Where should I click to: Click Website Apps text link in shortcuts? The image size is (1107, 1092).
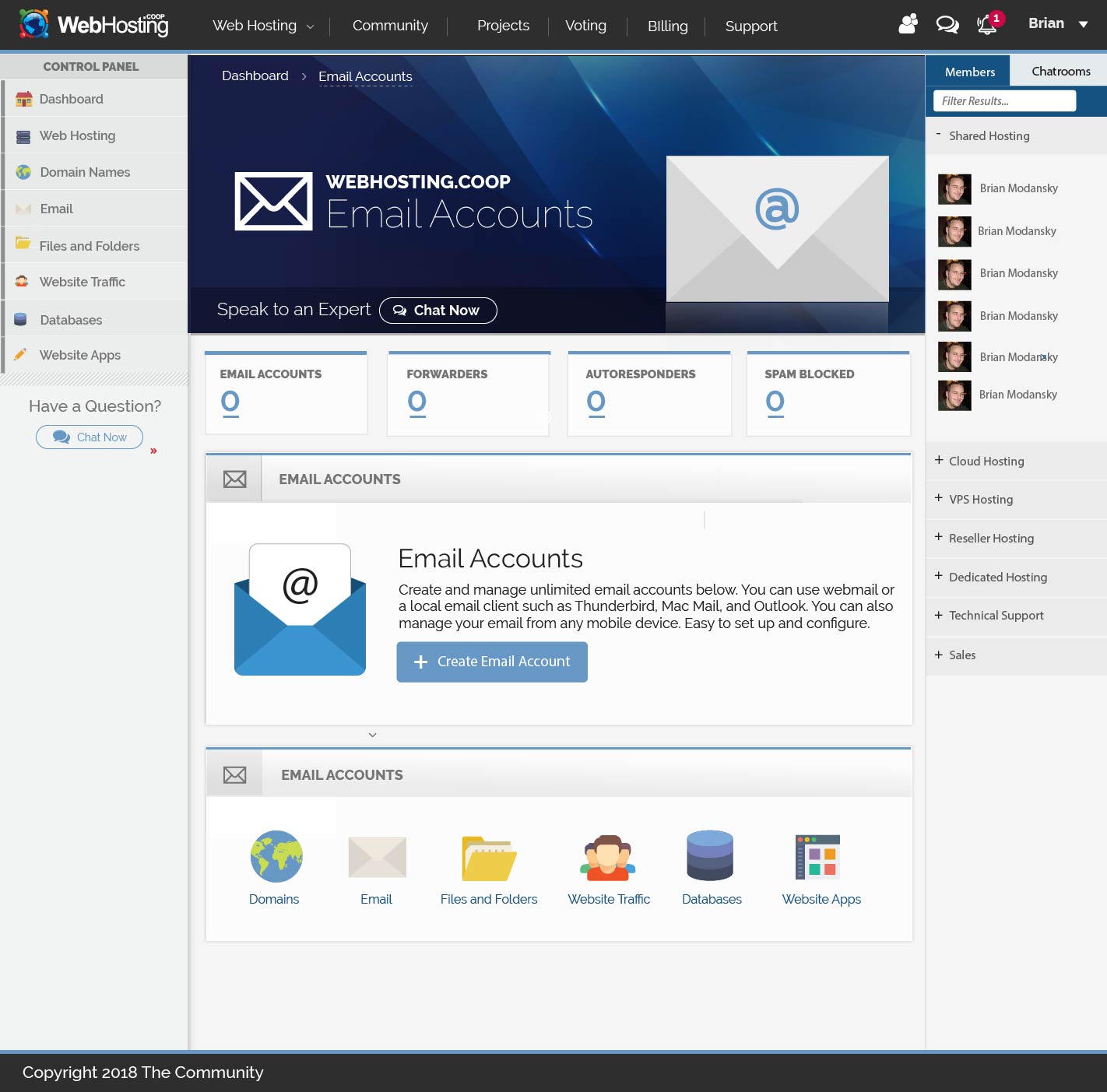tap(821, 899)
